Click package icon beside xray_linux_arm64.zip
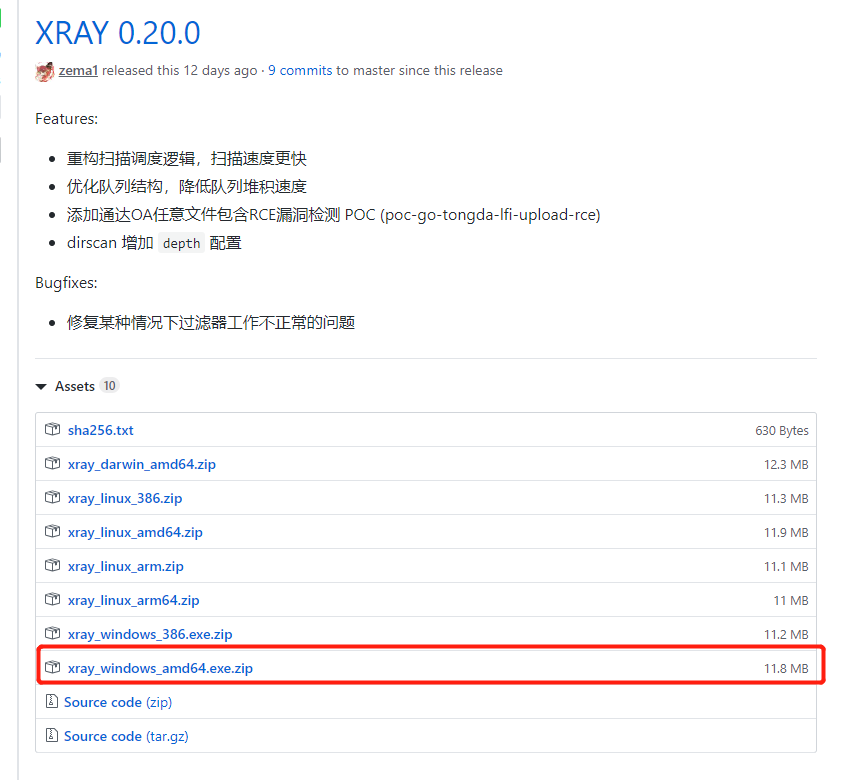The image size is (864, 780). point(52,599)
